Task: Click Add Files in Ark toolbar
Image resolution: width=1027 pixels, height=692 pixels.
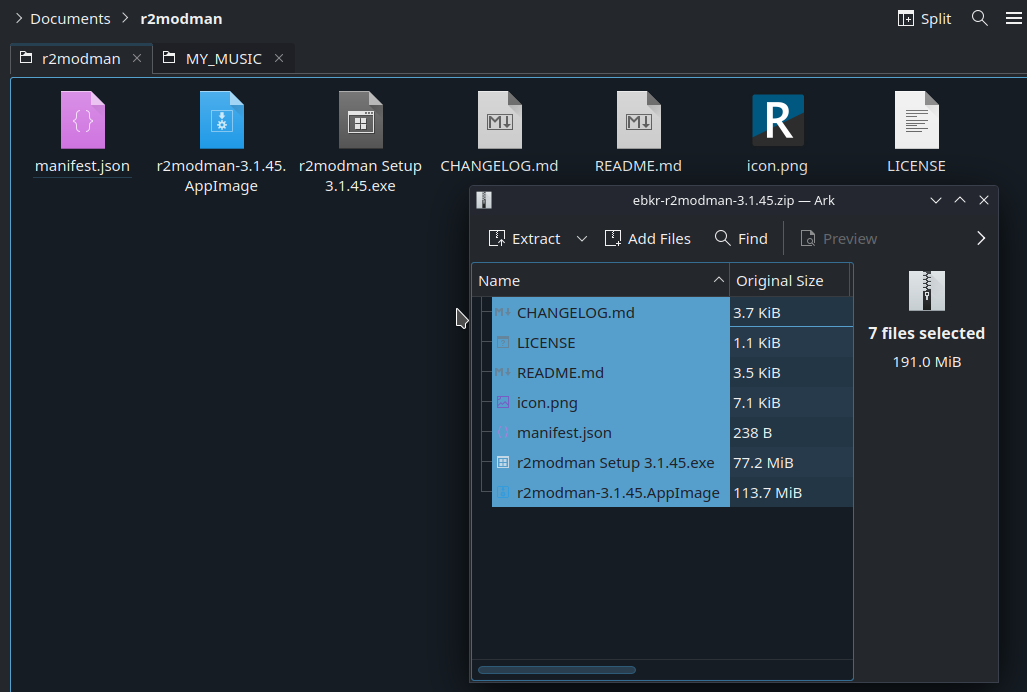Action: [647, 239]
